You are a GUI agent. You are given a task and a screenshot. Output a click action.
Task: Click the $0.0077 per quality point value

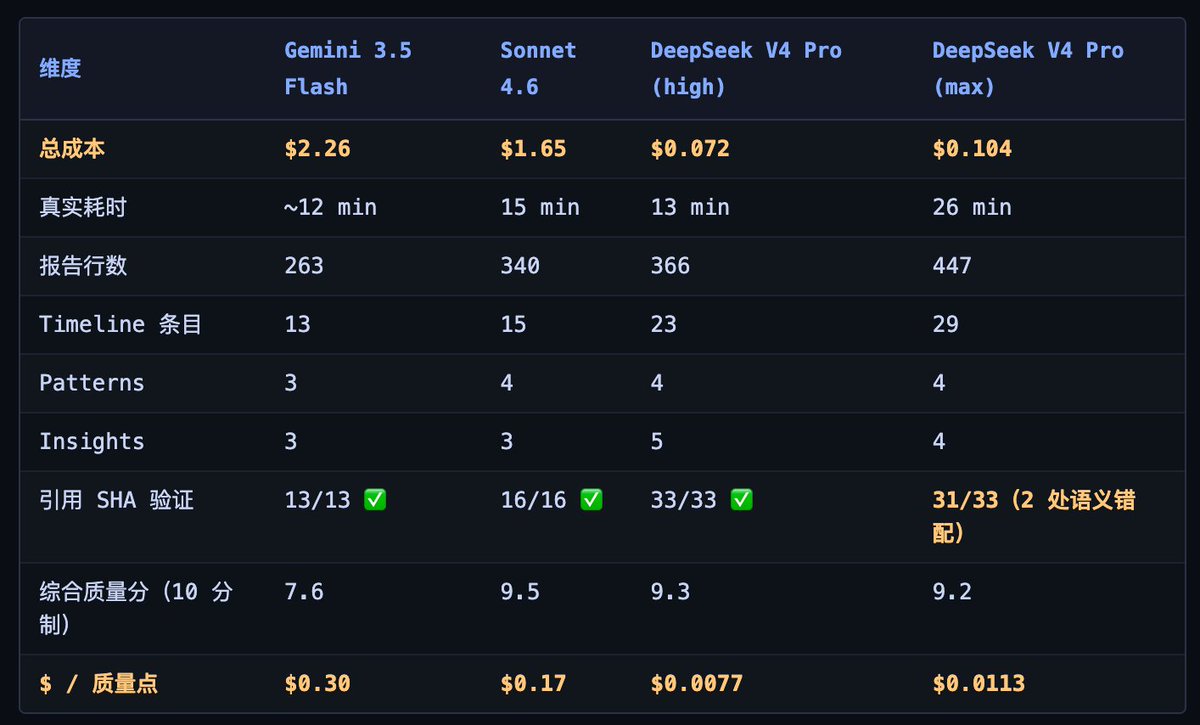(697, 684)
